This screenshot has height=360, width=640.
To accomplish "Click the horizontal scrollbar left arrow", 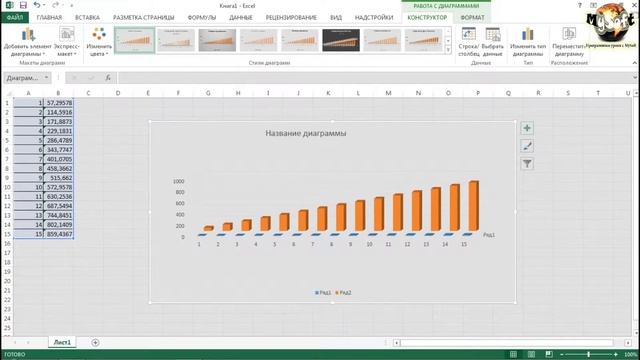I will pos(396,343).
